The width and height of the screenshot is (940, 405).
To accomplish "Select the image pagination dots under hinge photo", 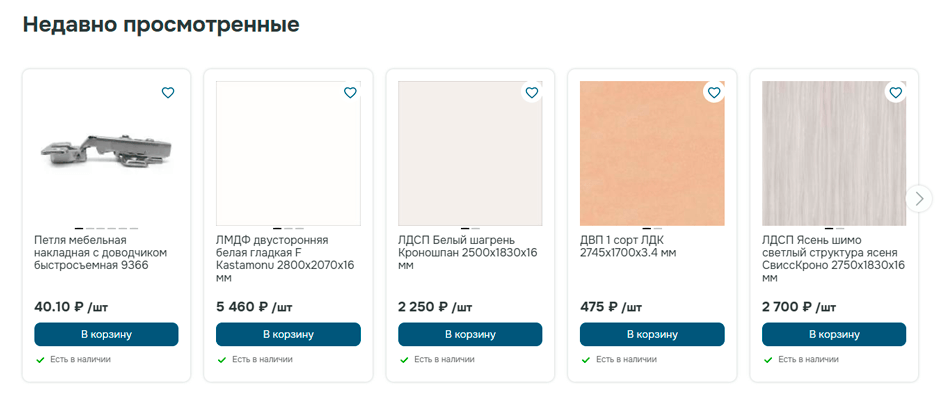I will (x=106, y=229).
